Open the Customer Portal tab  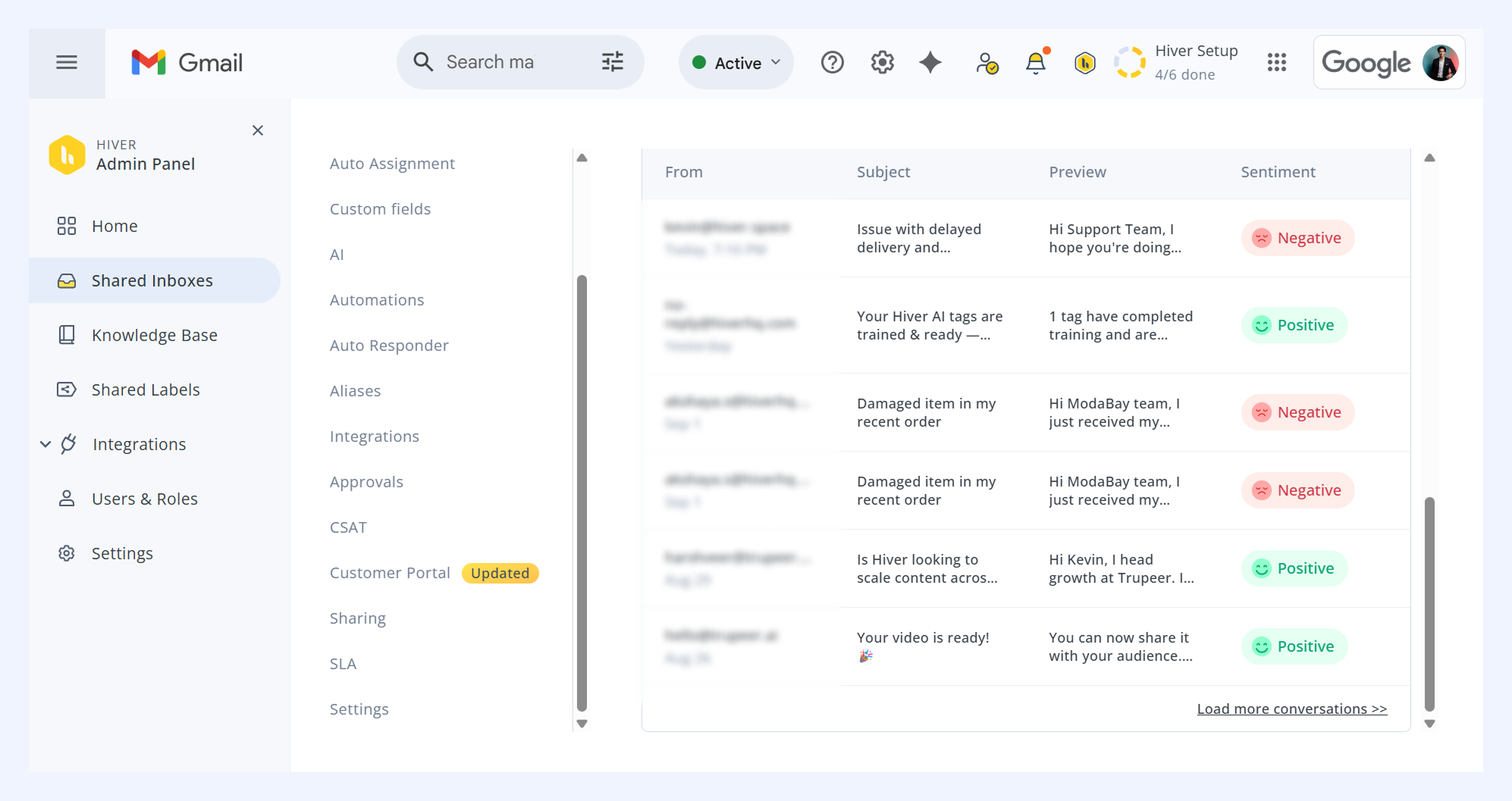click(x=390, y=573)
